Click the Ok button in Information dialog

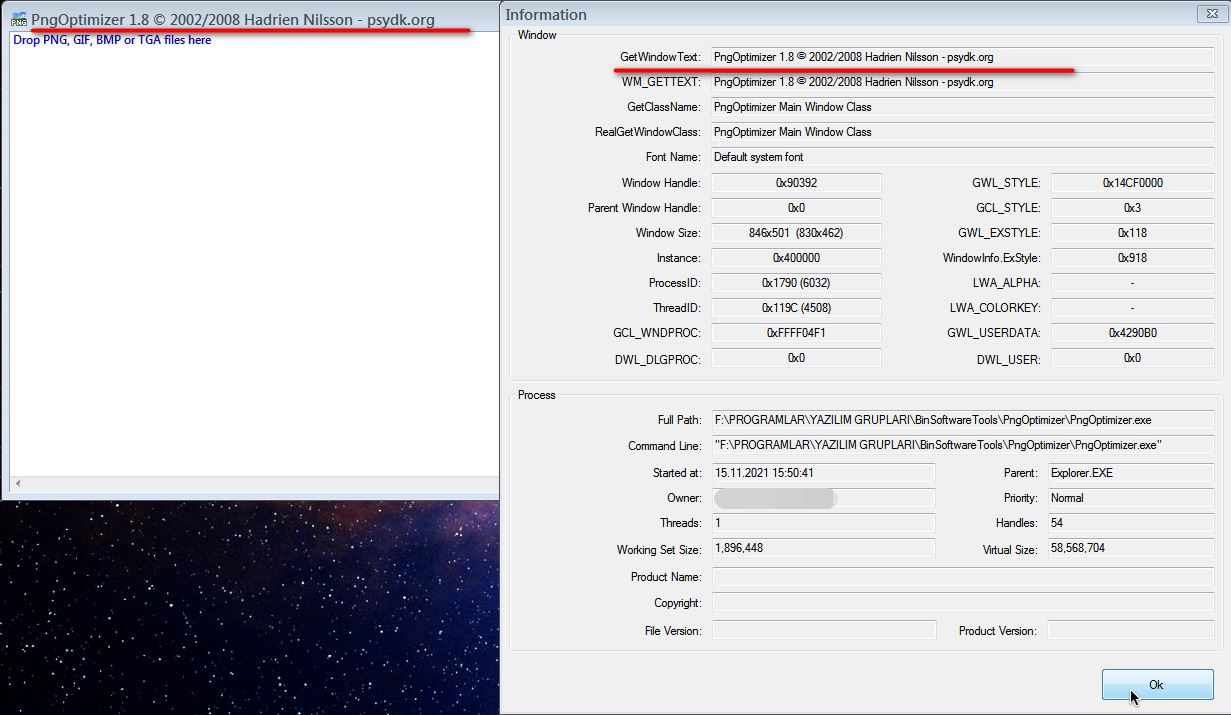pos(1157,685)
